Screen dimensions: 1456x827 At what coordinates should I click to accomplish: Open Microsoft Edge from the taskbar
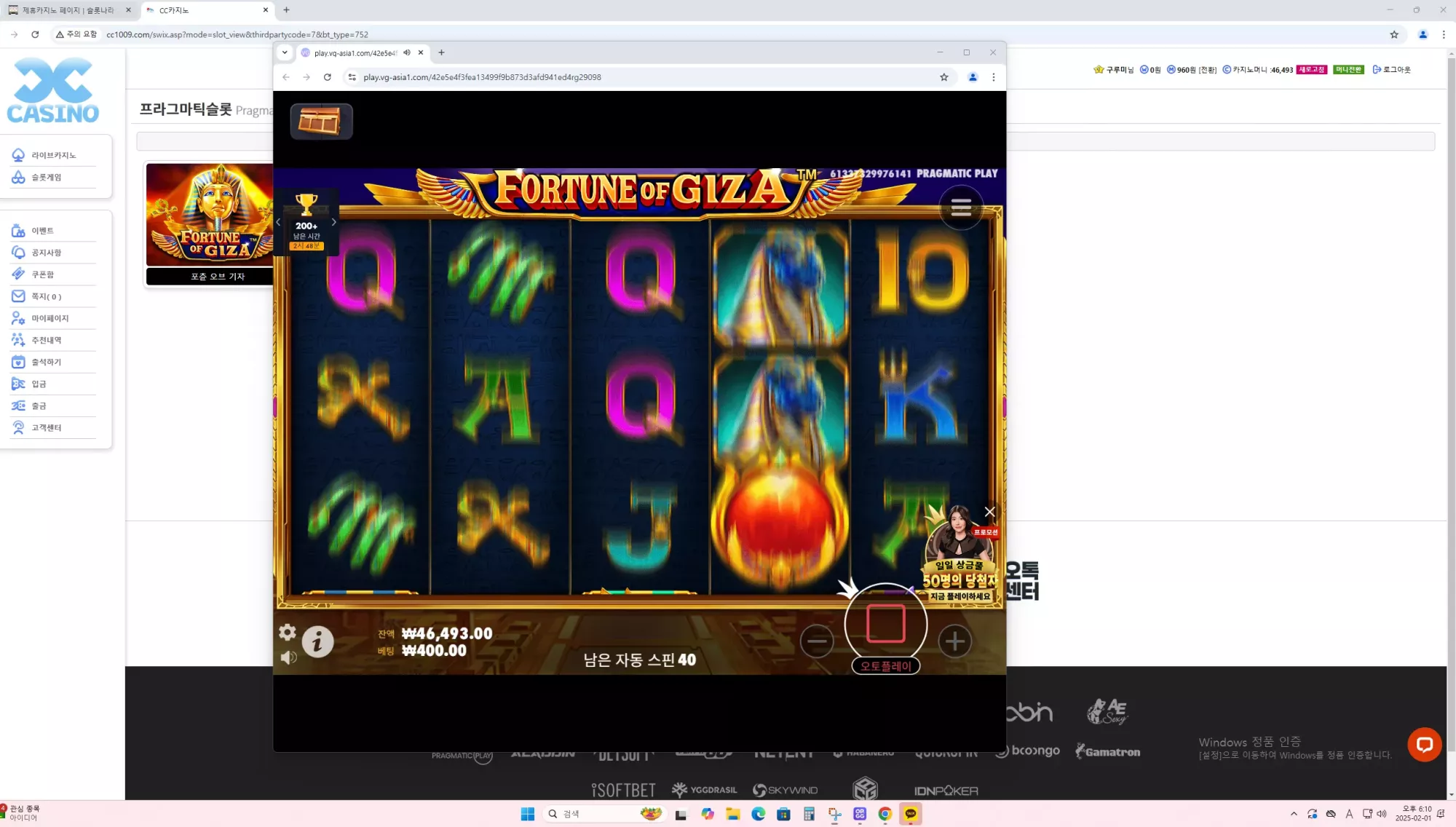[x=758, y=814]
